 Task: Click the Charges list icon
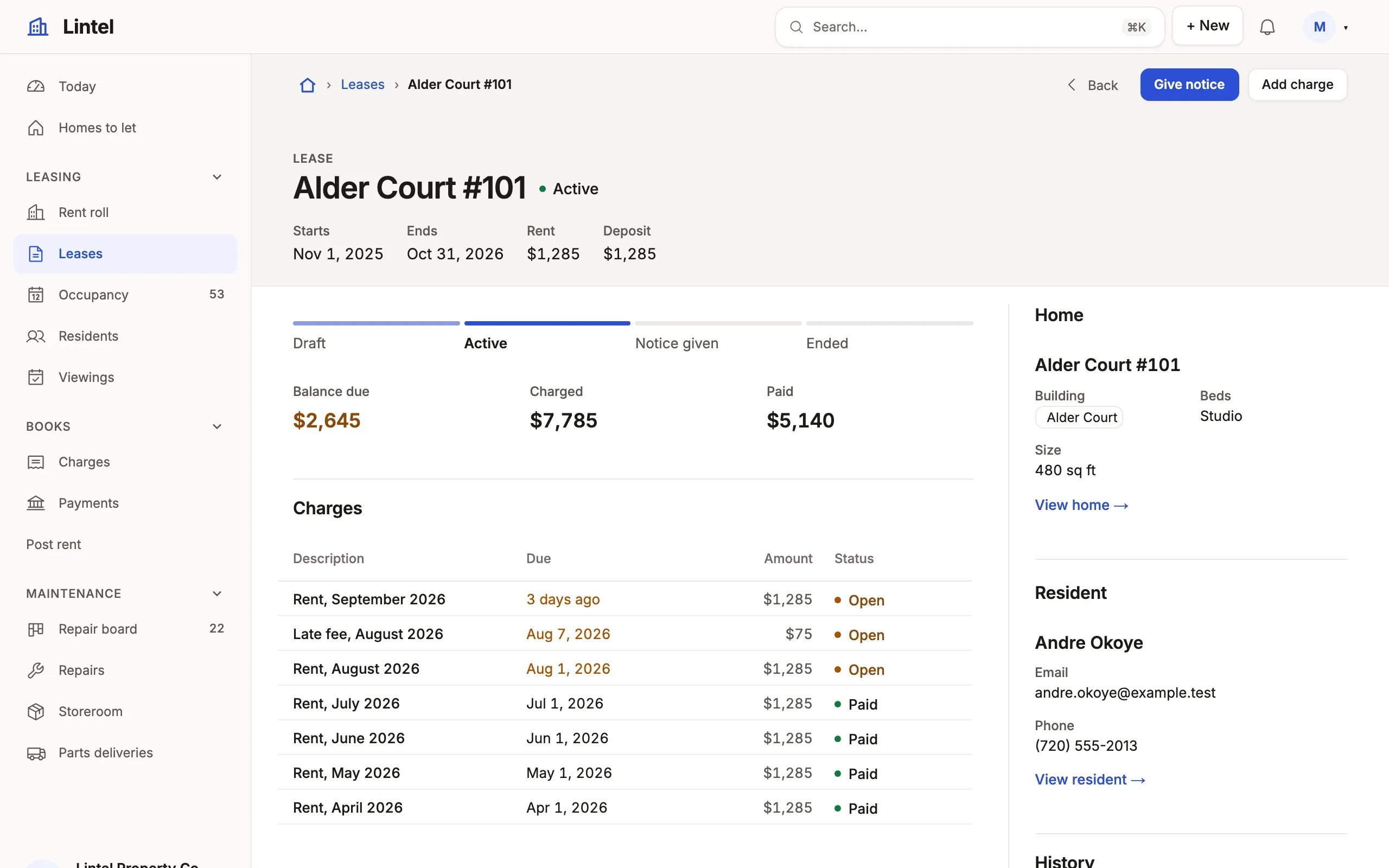(x=36, y=462)
